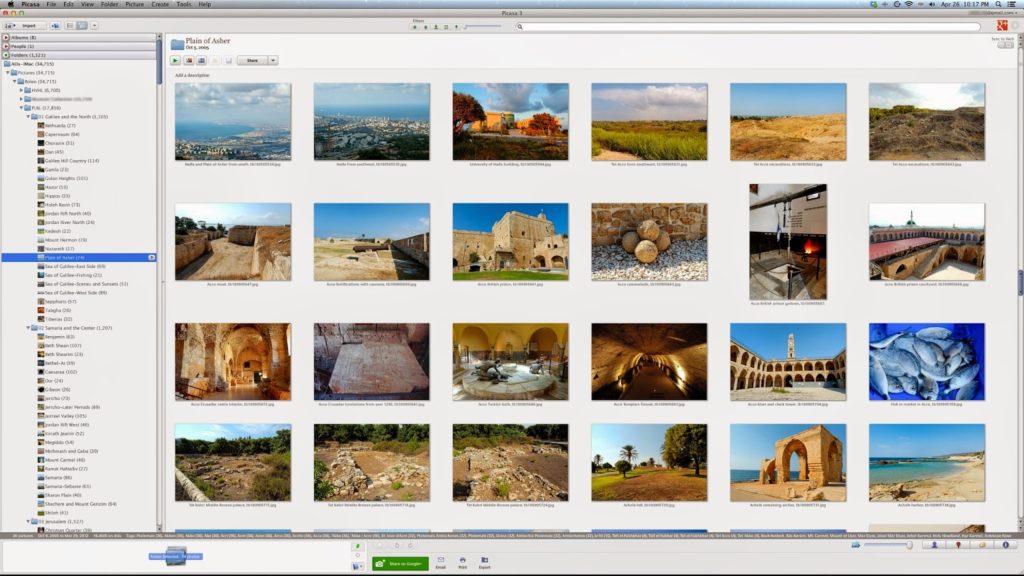Click the Play Fullscreen Slideshow icon
1024x576 pixels.
click(176, 61)
